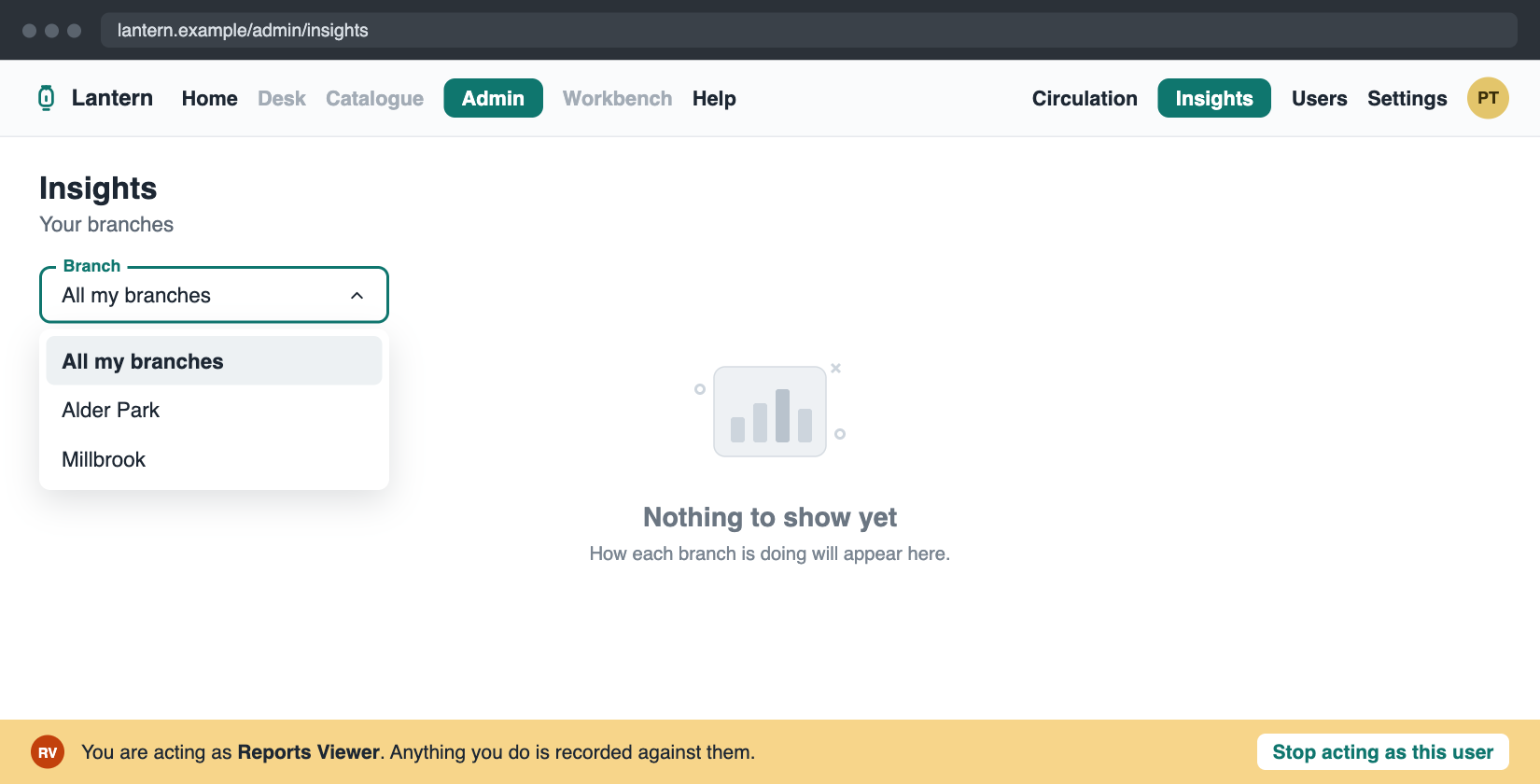The height and width of the screenshot is (784, 1540).
Task: Switch to the Circulation tab
Action: 1085,98
